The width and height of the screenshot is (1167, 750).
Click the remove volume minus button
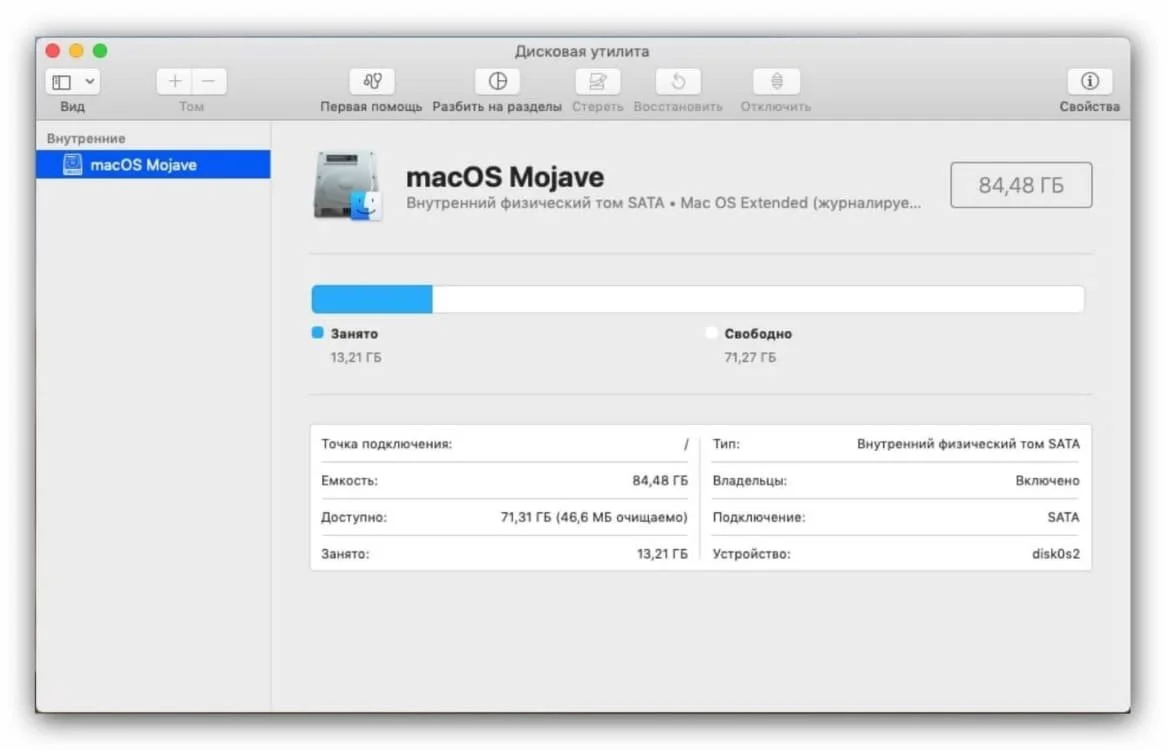[209, 81]
